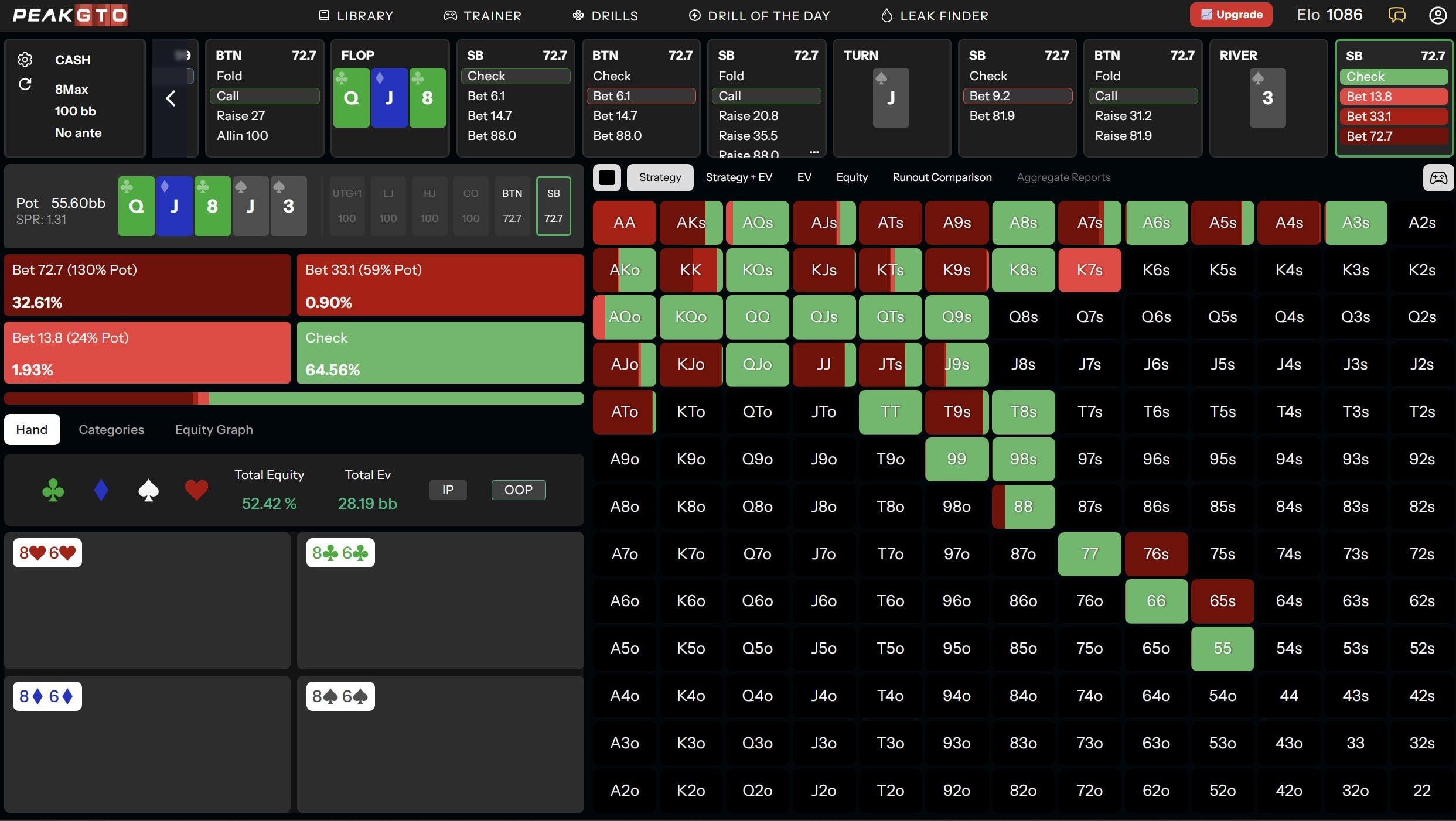Viewport: 1456px width, 821px height.
Task: Switch to the Categories tab
Action: point(111,430)
